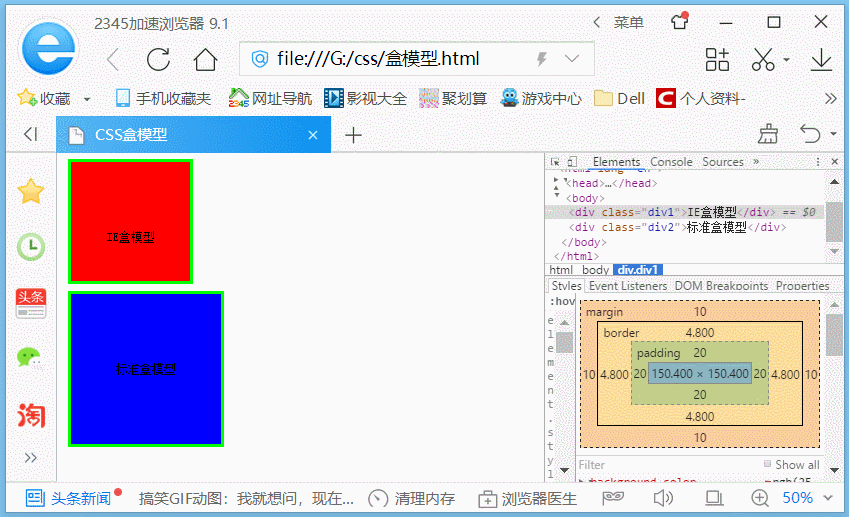Open sidebar WeChat icon

tap(30, 358)
